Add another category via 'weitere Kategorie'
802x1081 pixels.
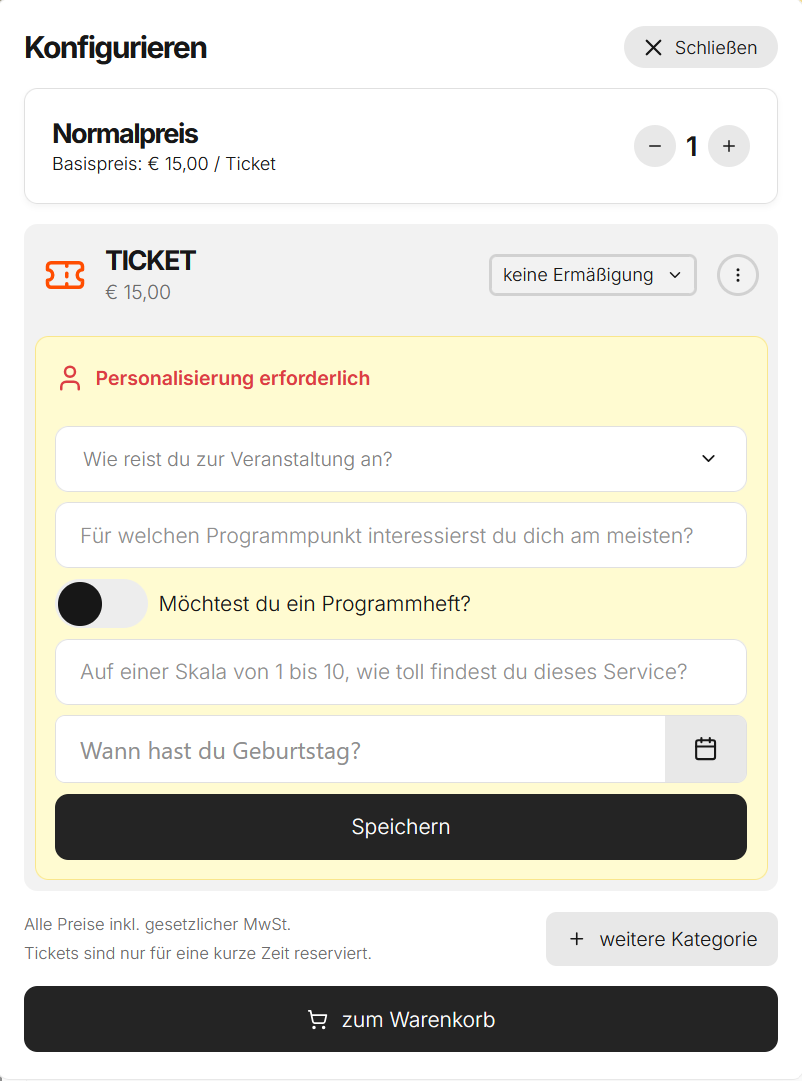[662, 939]
